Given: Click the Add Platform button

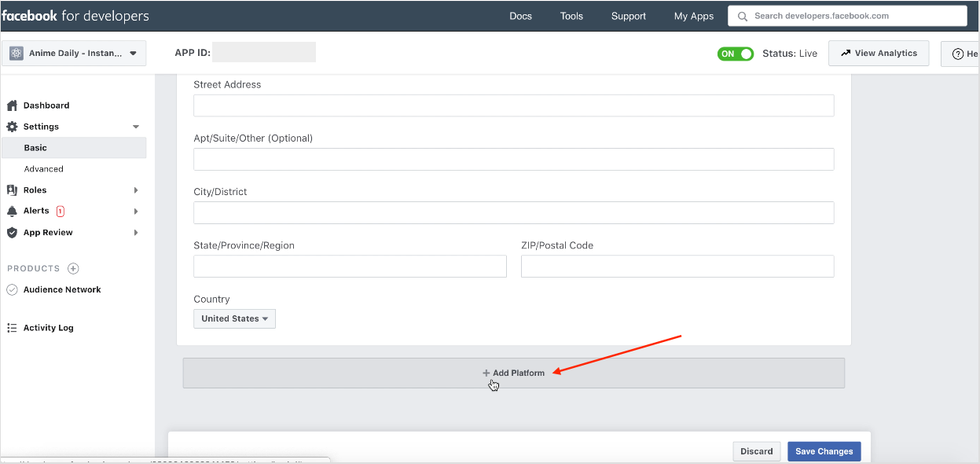Looking at the screenshot, I should tap(513, 373).
